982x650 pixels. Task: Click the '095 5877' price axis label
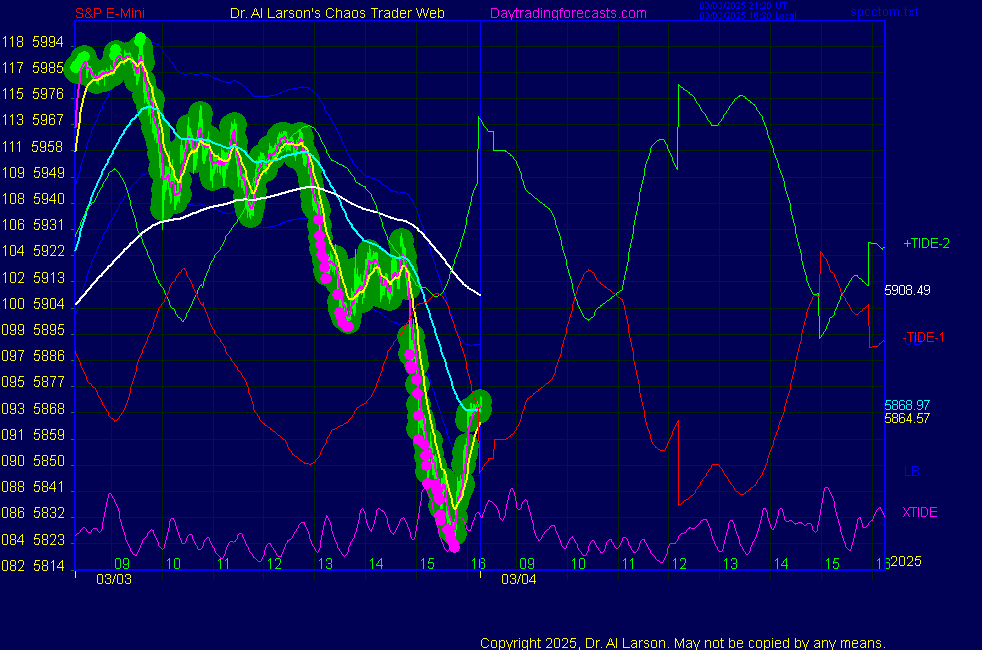[x=33, y=382]
